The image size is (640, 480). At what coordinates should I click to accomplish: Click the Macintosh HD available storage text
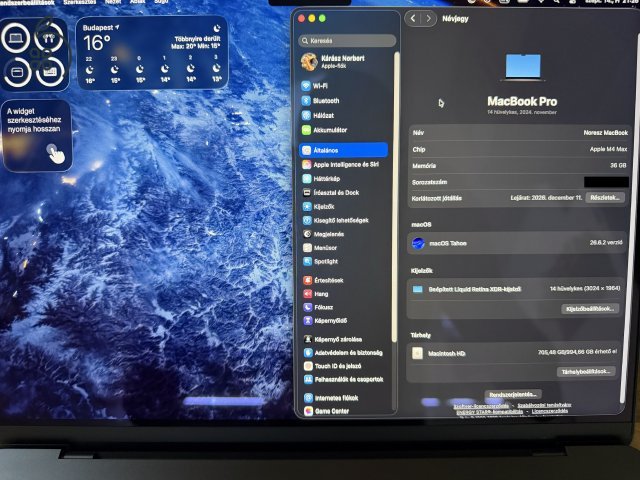coord(577,351)
